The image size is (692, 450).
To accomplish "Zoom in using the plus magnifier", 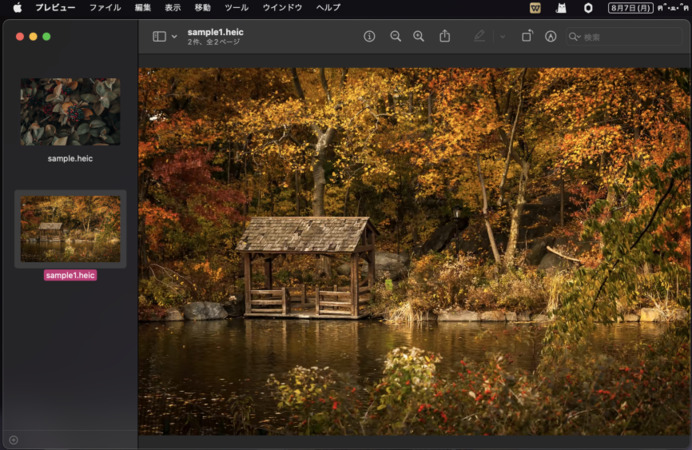I will (x=419, y=36).
